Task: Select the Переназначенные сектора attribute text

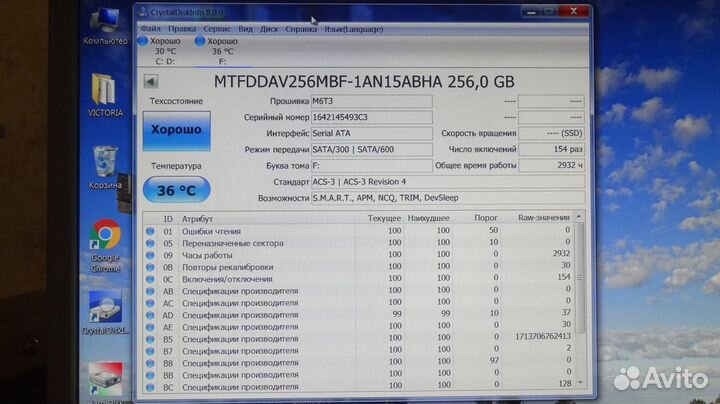Action: click(x=233, y=243)
